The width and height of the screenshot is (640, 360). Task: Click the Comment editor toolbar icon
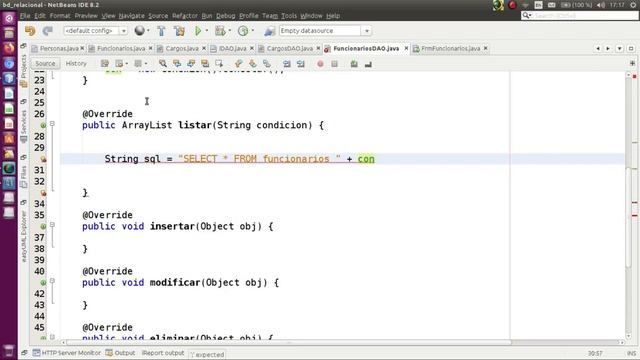click(x=354, y=64)
